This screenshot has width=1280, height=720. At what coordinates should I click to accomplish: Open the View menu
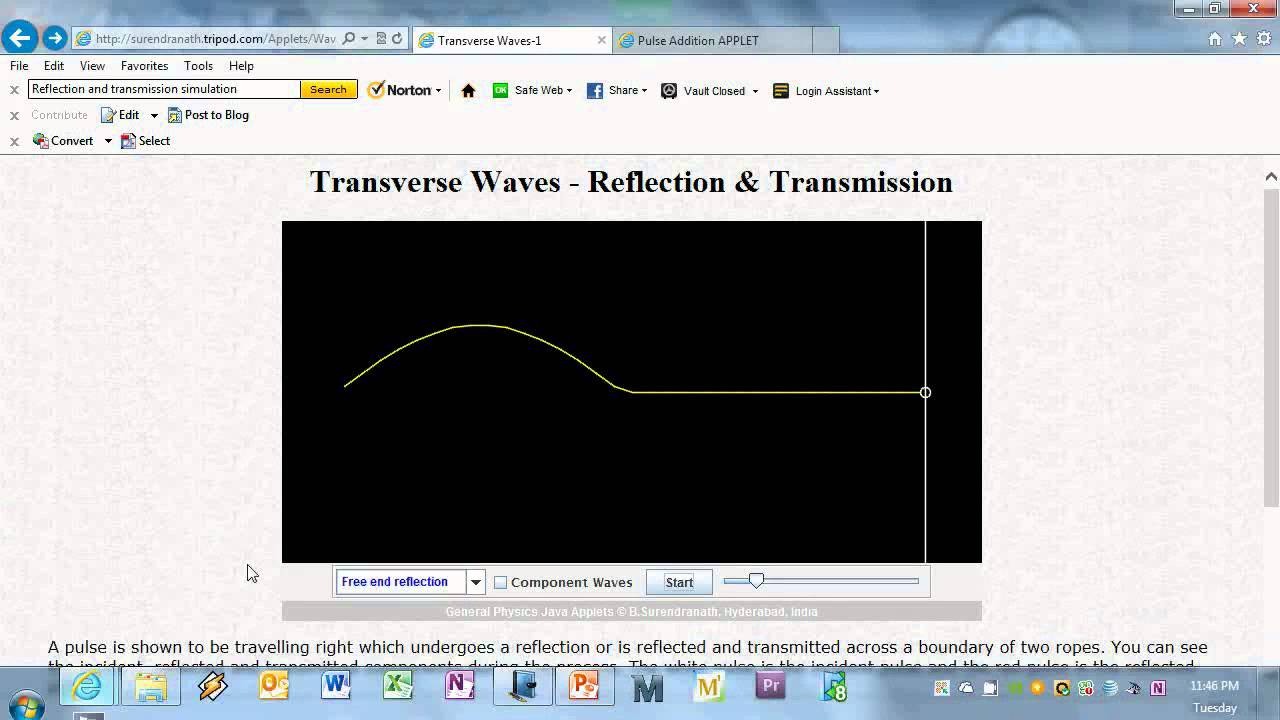pyautogui.click(x=92, y=66)
